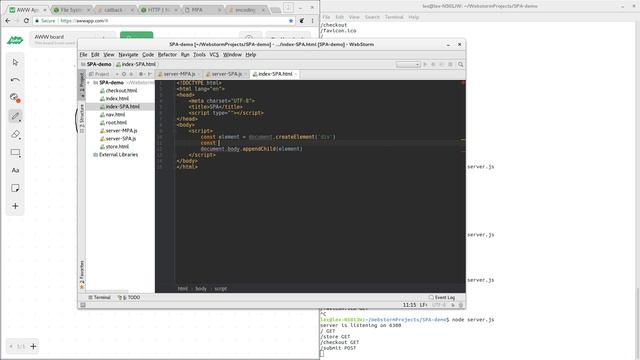Hide the Project panel with its hide icon
This screenshot has height=360, width=640.
point(150,74)
